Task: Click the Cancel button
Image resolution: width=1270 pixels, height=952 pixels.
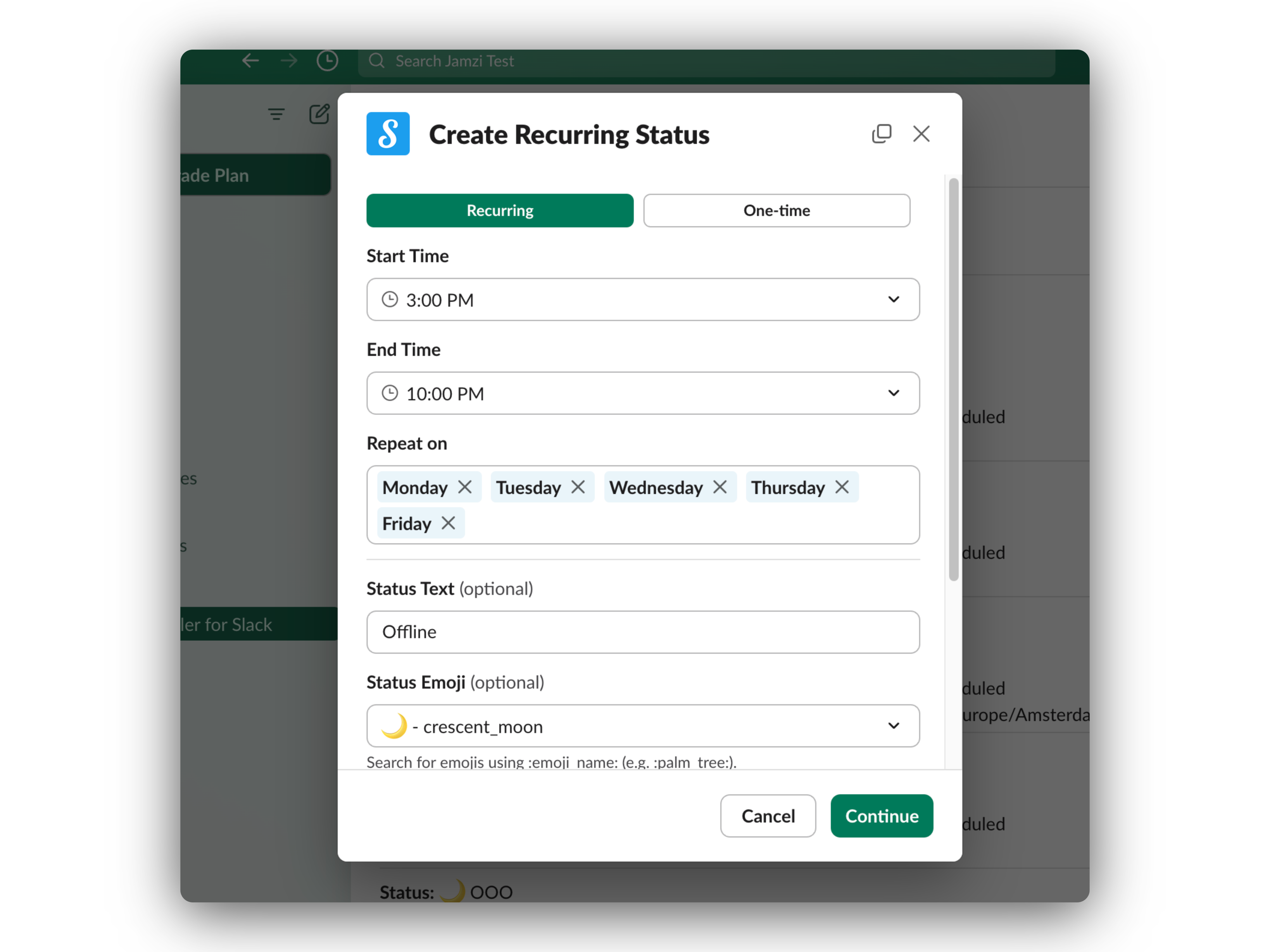Action: point(768,816)
